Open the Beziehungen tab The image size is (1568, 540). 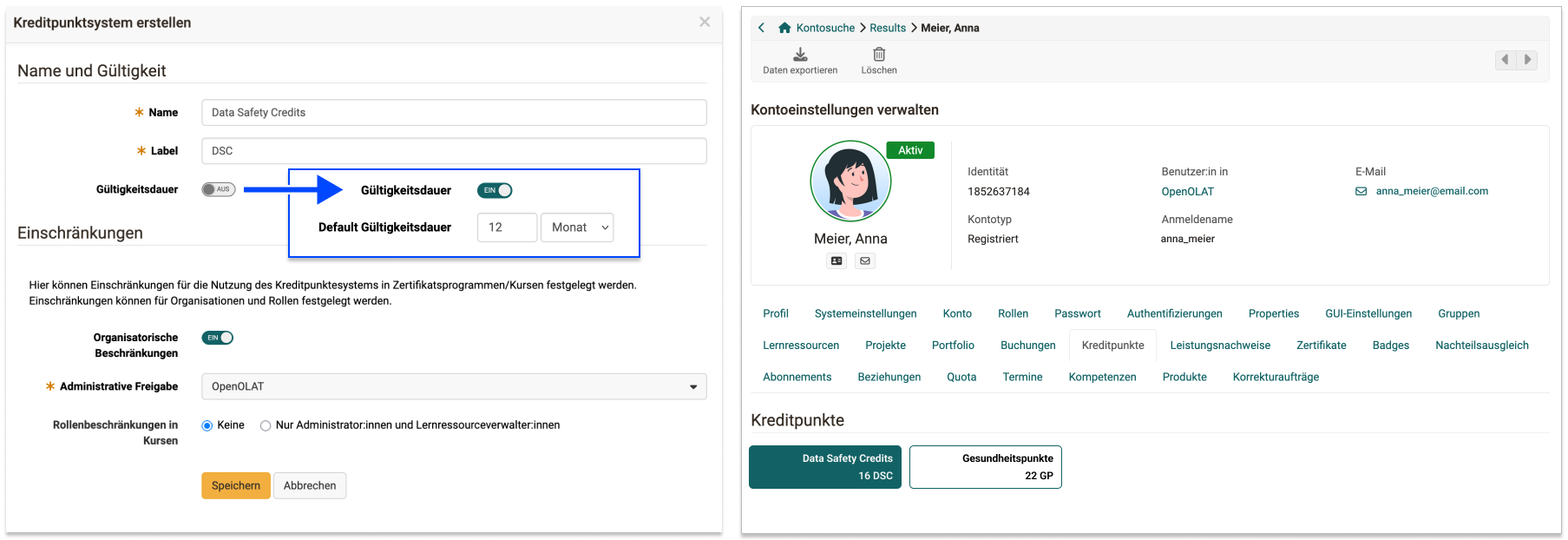tap(889, 377)
